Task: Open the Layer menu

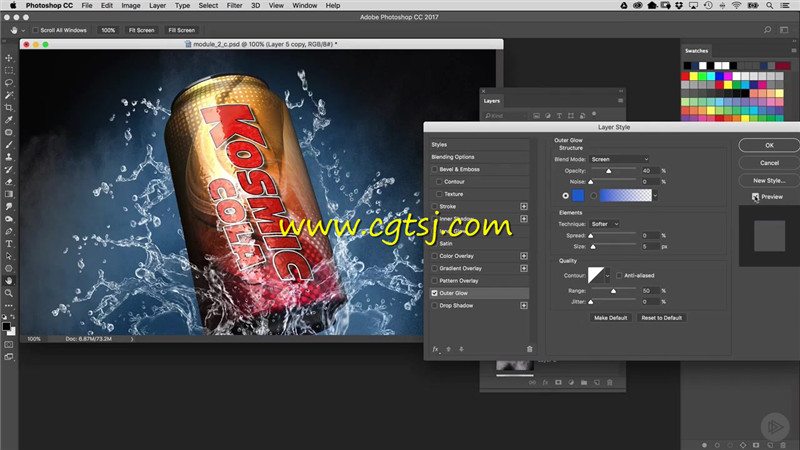Action: pyautogui.click(x=157, y=6)
